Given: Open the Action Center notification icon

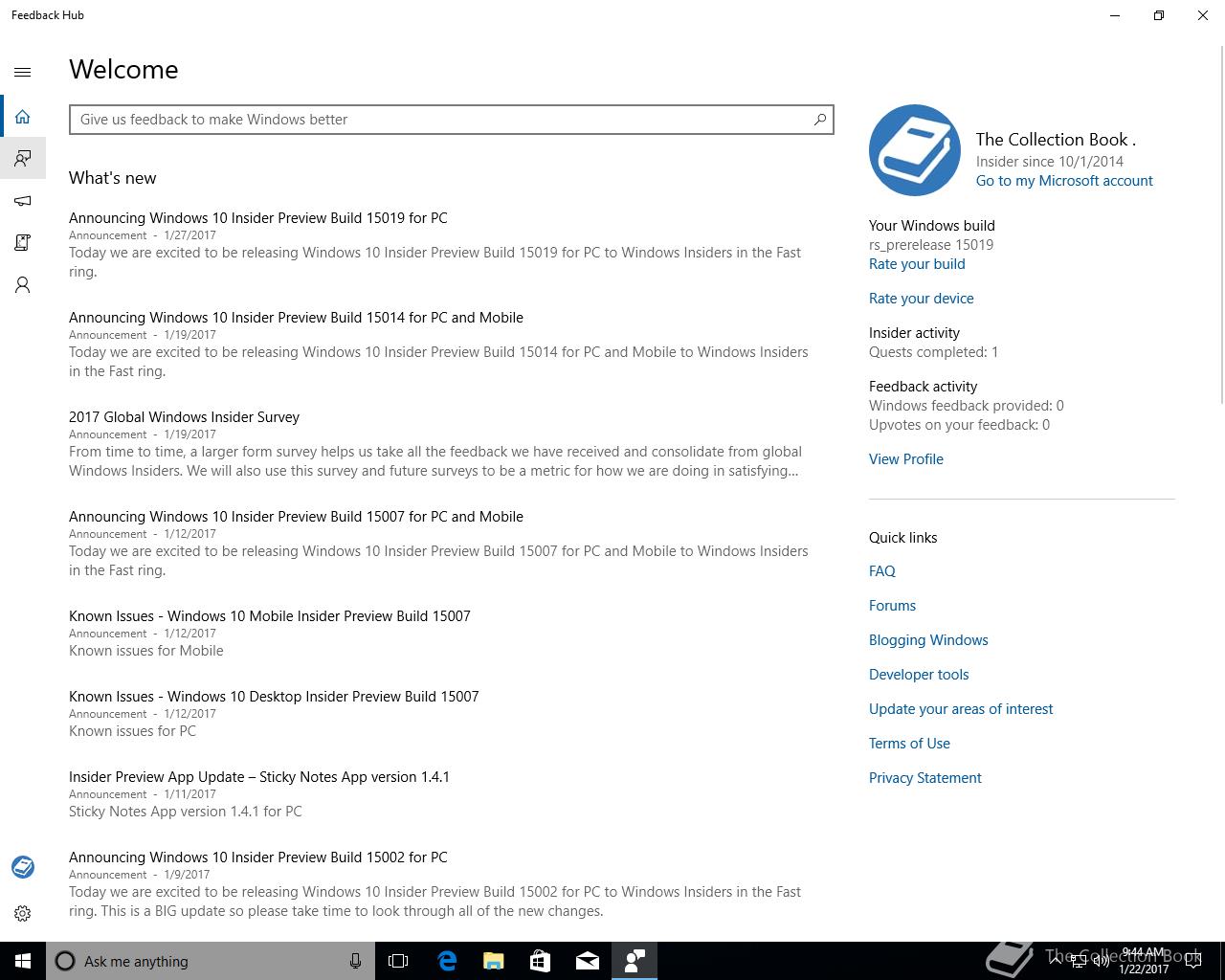Looking at the screenshot, I should pyautogui.click(x=1193, y=961).
